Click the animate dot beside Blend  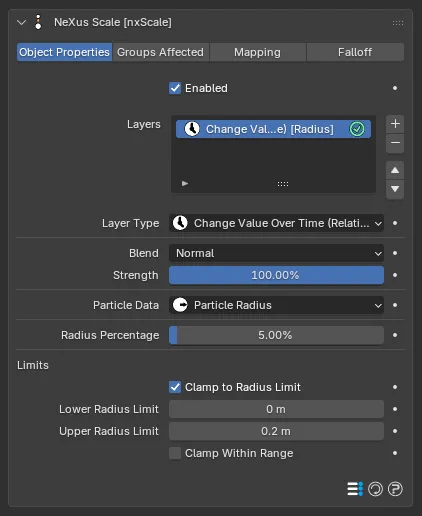pos(395,253)
